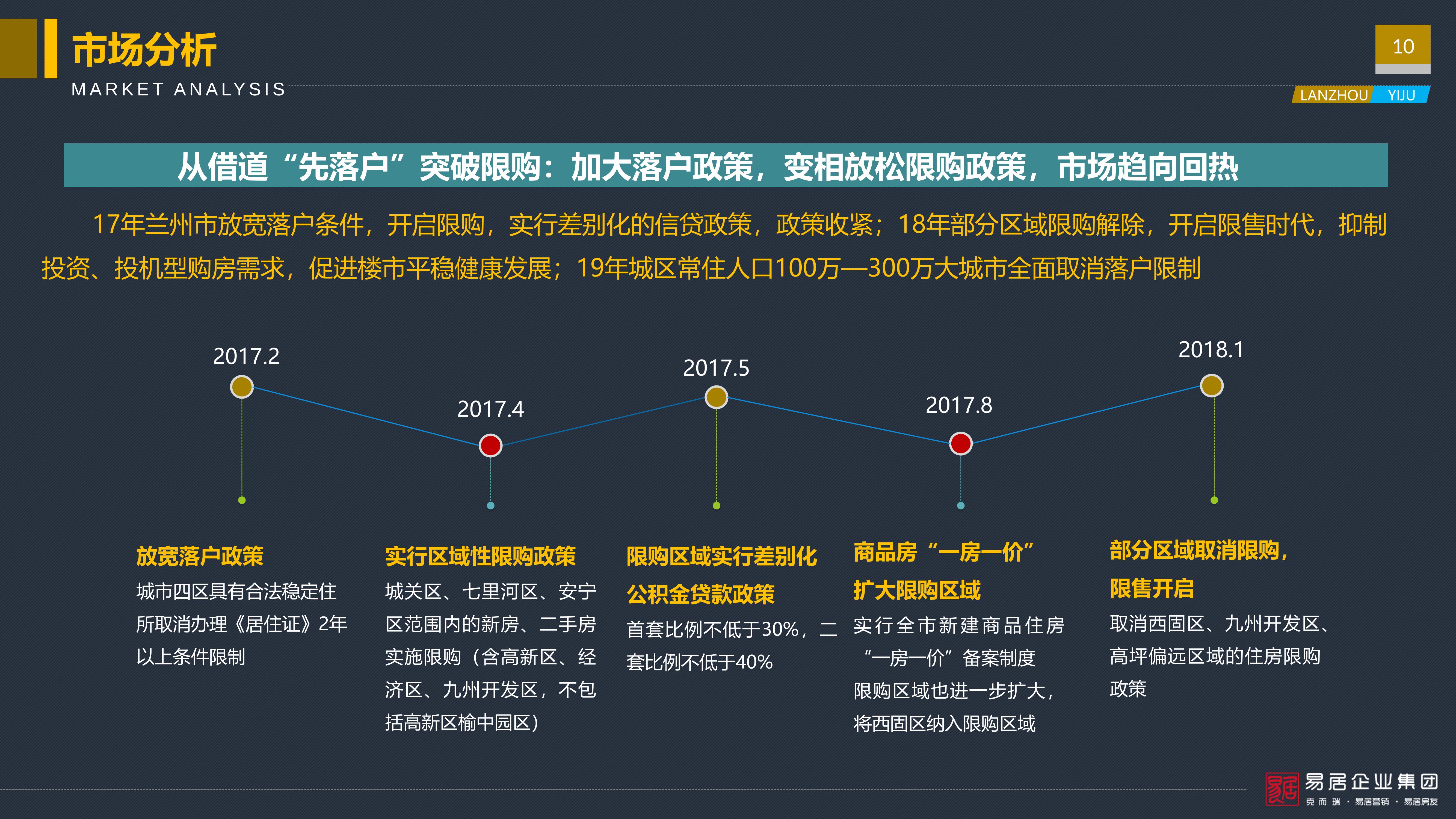1456x819 pixels.
Task: Click heading 限售开启
Action: pyautogui.click(x=1152, y=588)
